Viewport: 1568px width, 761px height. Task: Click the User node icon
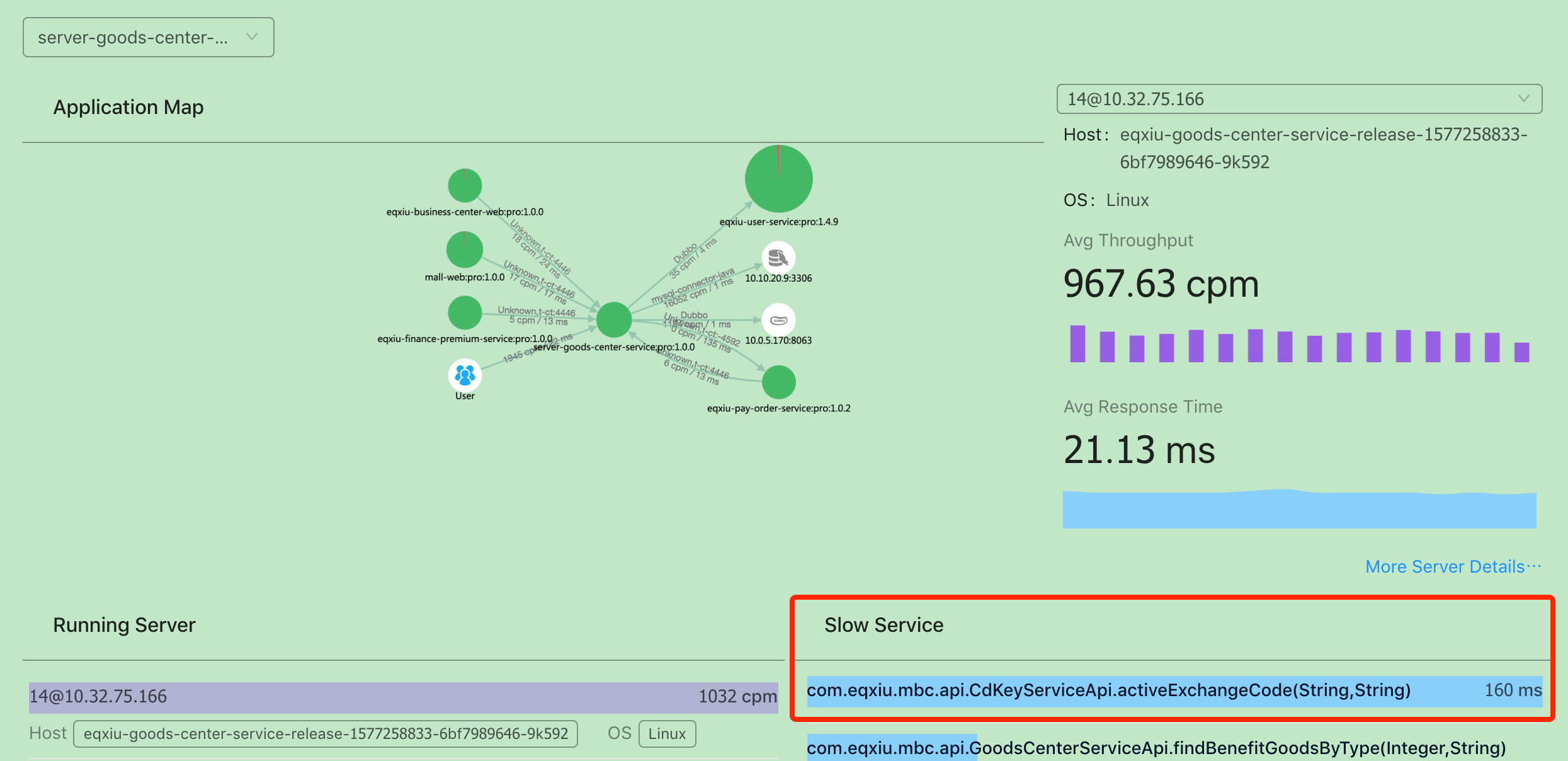465,375
